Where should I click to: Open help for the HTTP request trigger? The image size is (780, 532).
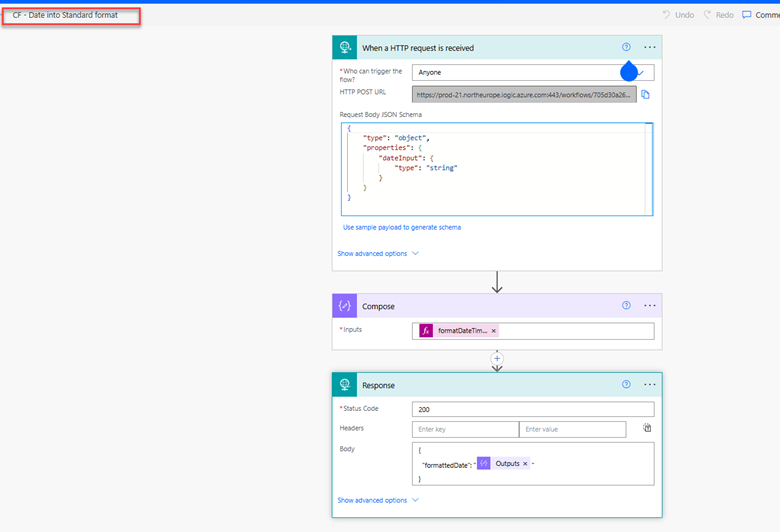tap(626, 47)
